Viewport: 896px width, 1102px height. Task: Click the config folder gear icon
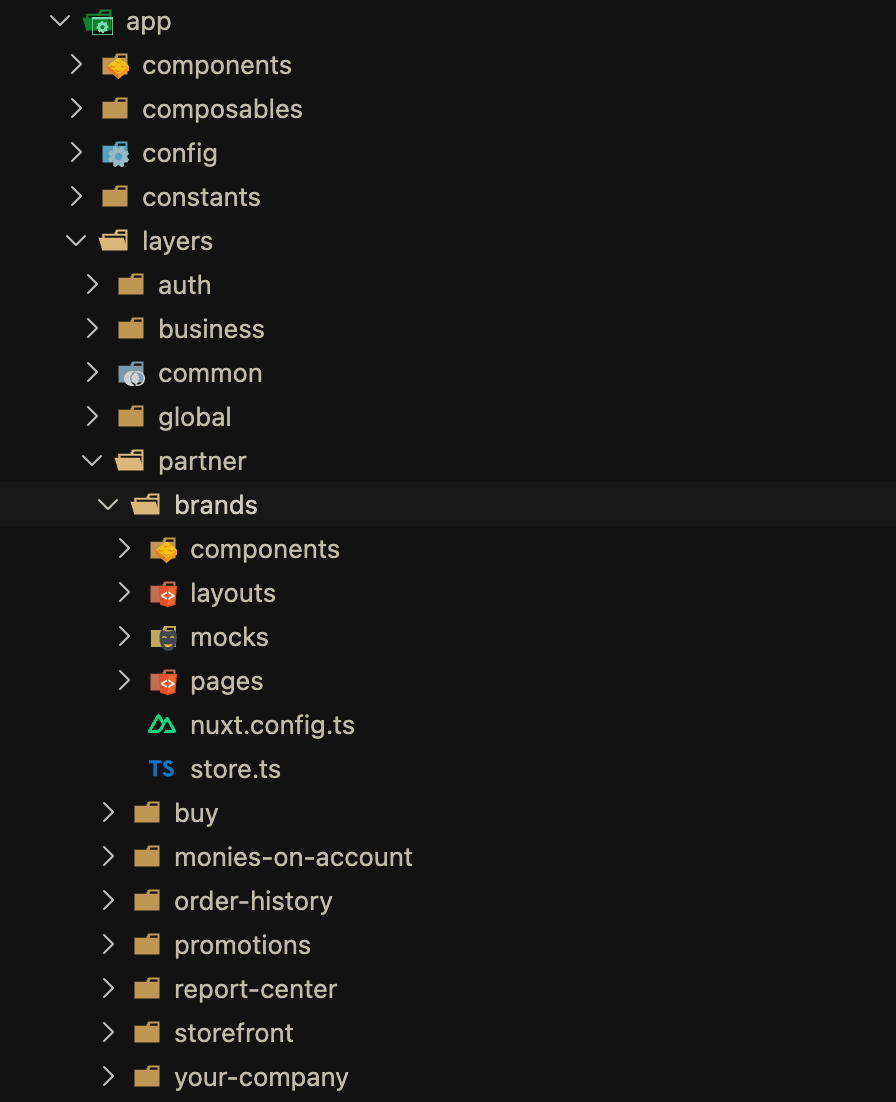pos(115,153)
